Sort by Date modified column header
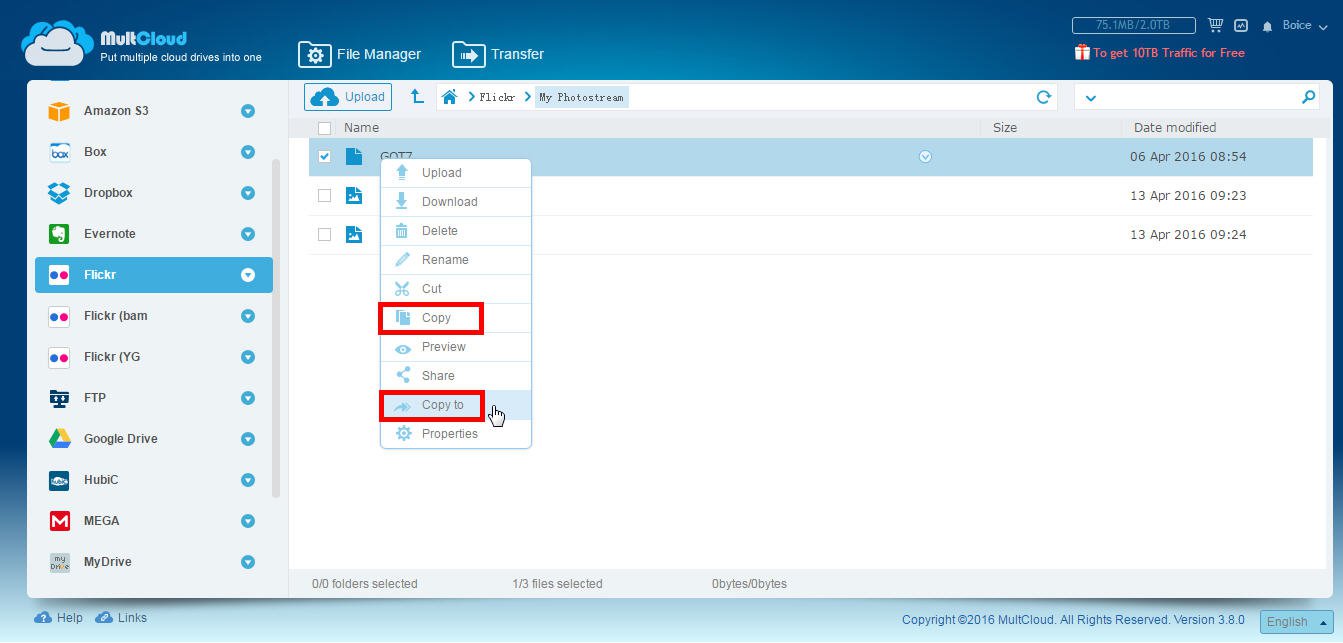Image resolution: width=1343 pixels, height=643 pixels. point(1175,128)
